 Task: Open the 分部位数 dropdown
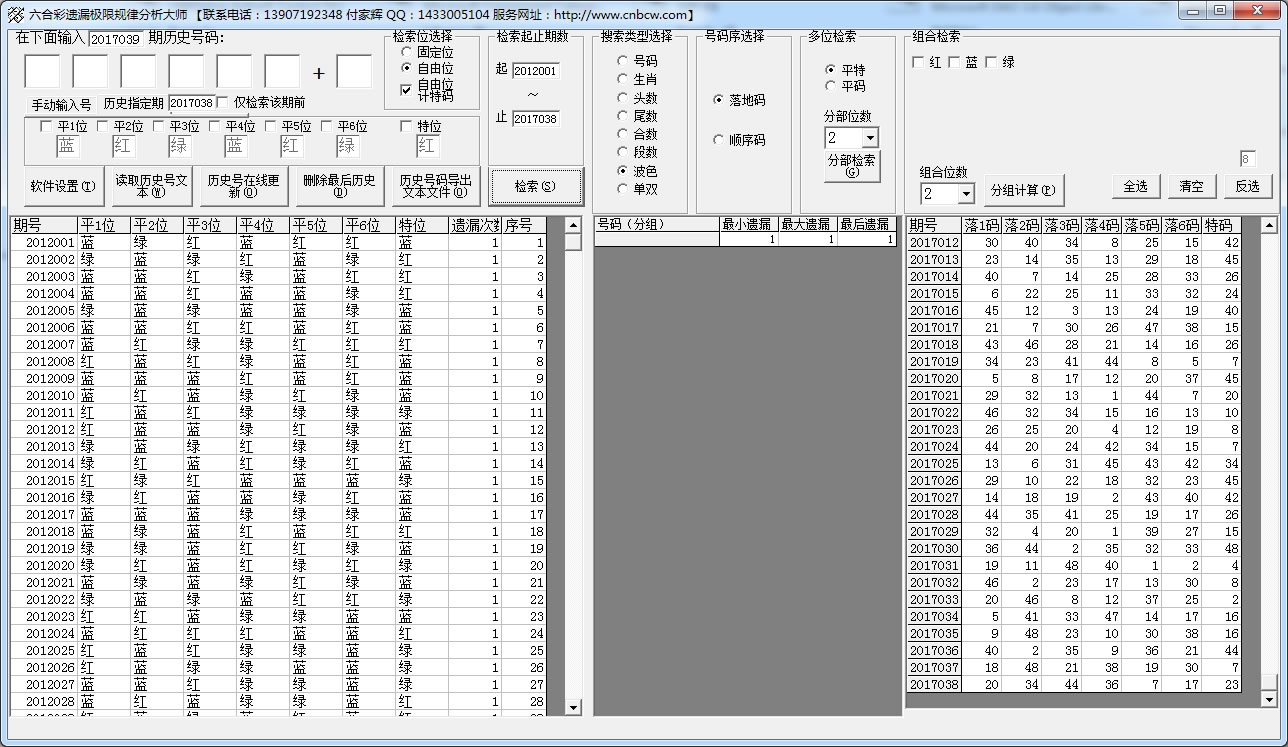(869, 138)
